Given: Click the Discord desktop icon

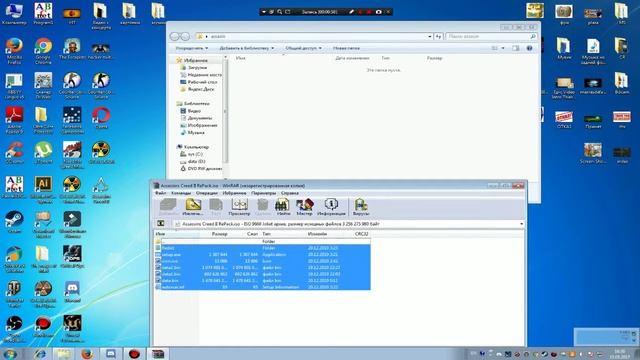Looking at the screenshot, I should coord(72,291).
